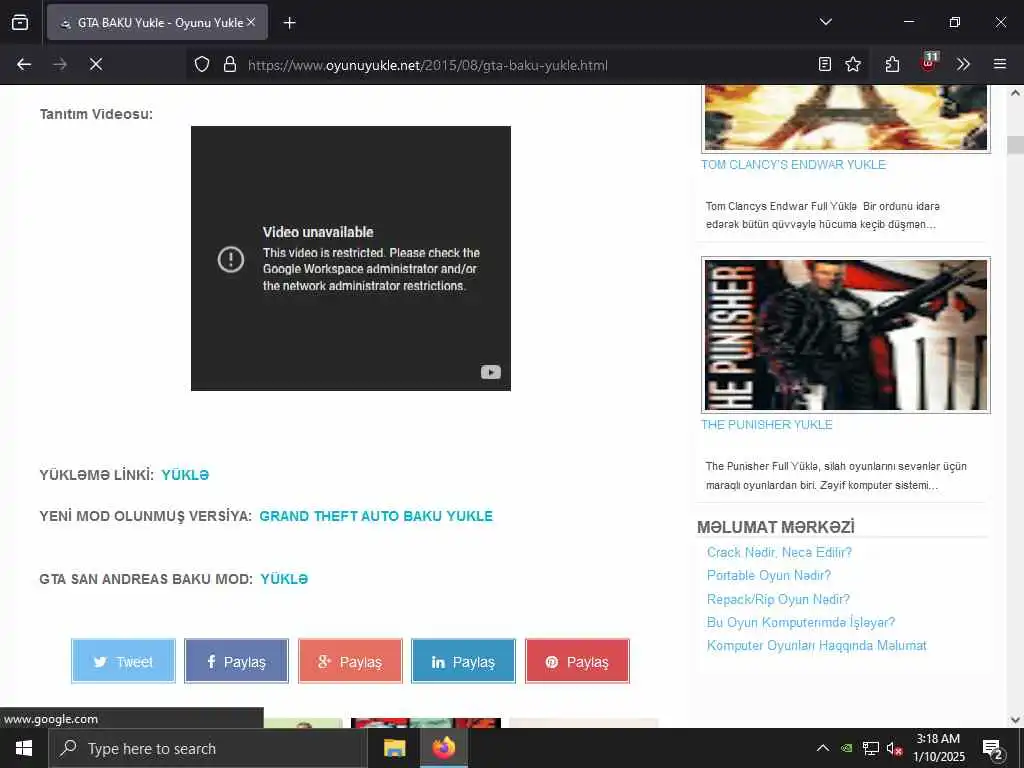Viewport: 1024px width, 768px height.
Task: Open the list all tabs dropdown
Action: coord(825,22)
